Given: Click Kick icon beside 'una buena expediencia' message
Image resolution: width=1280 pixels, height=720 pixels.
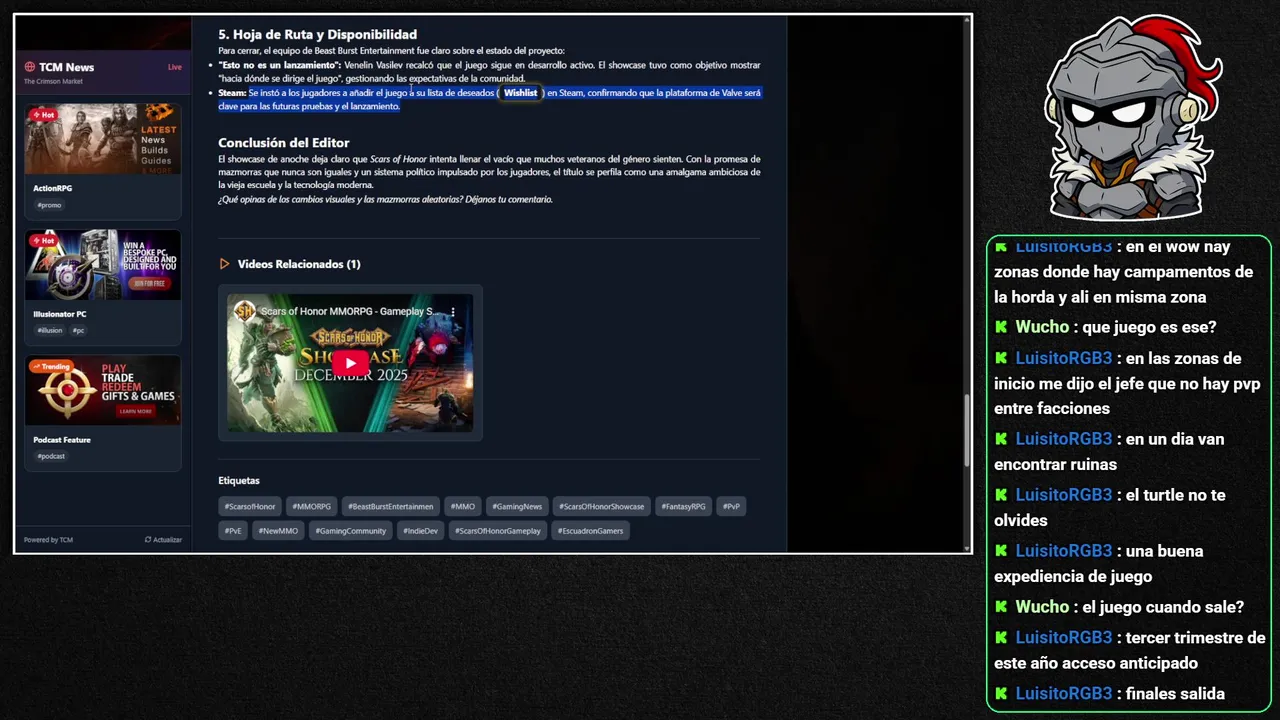Looking at the screenshot, I should click(1001, 551).
